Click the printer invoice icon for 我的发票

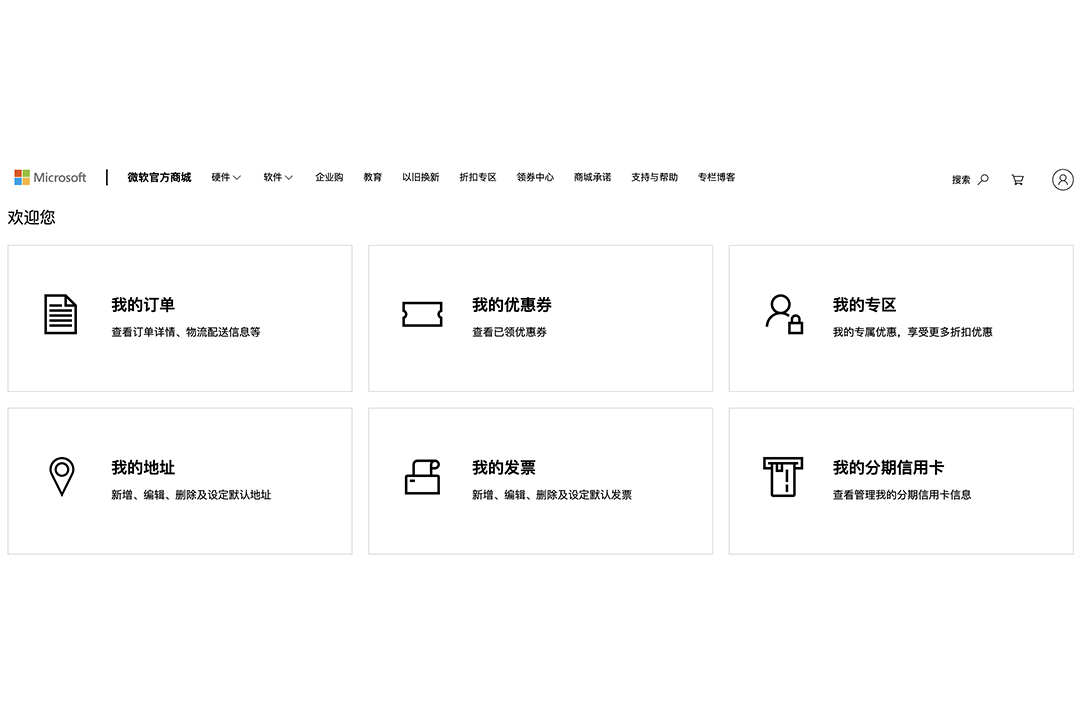[422, 476]
